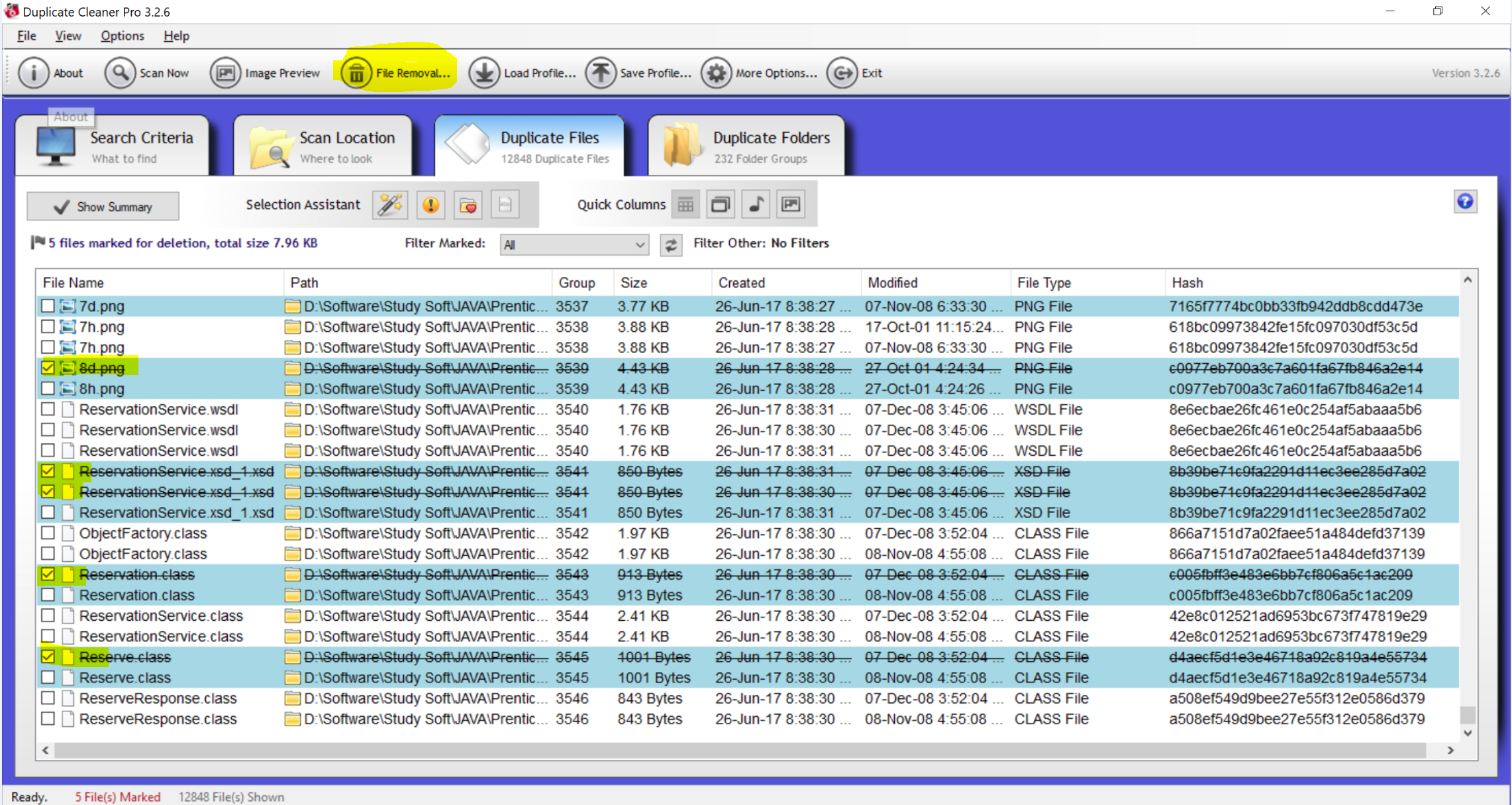
Task: Click the music note quick columns icon
Action: (756, 205)
